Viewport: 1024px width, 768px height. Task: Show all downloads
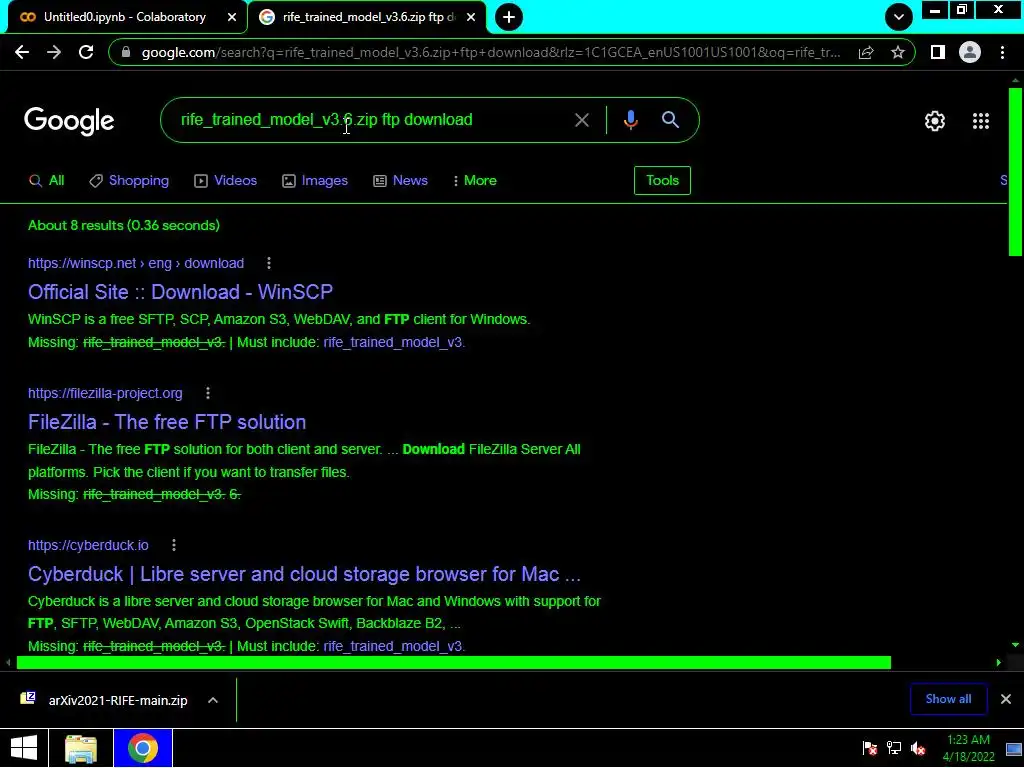[948, 699]
